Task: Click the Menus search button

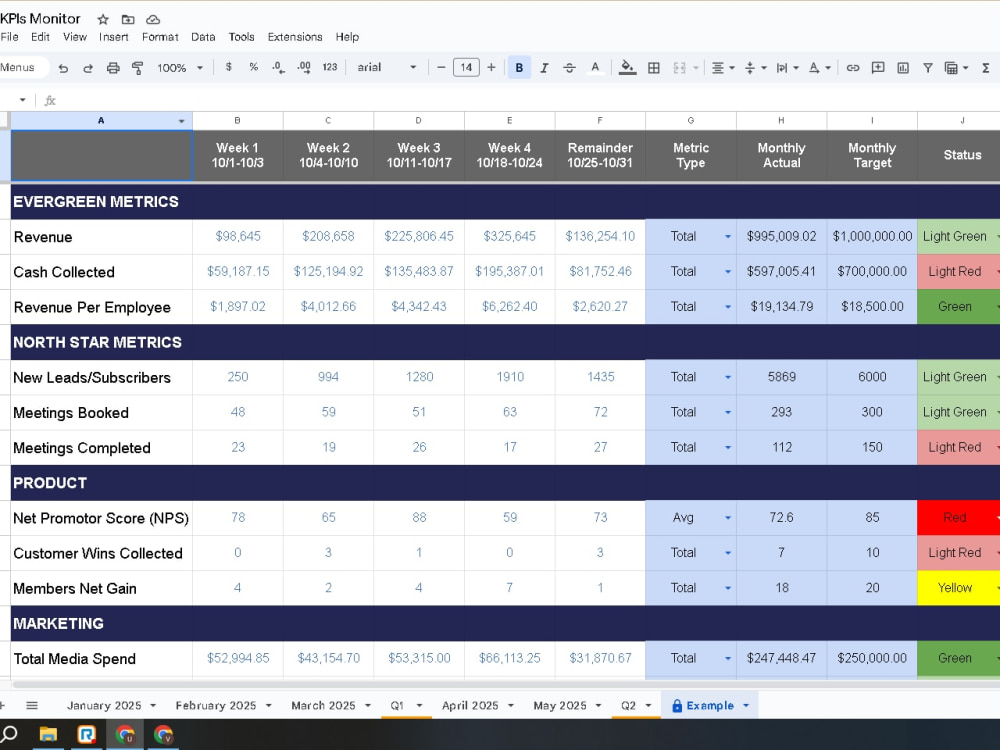Action: [23, 67]
